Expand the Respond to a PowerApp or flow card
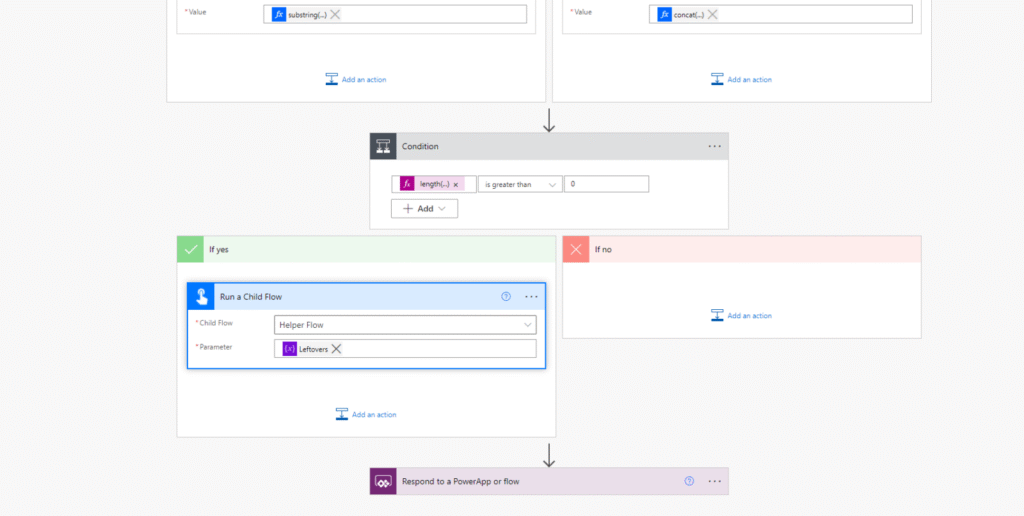 tap(549, 481)
